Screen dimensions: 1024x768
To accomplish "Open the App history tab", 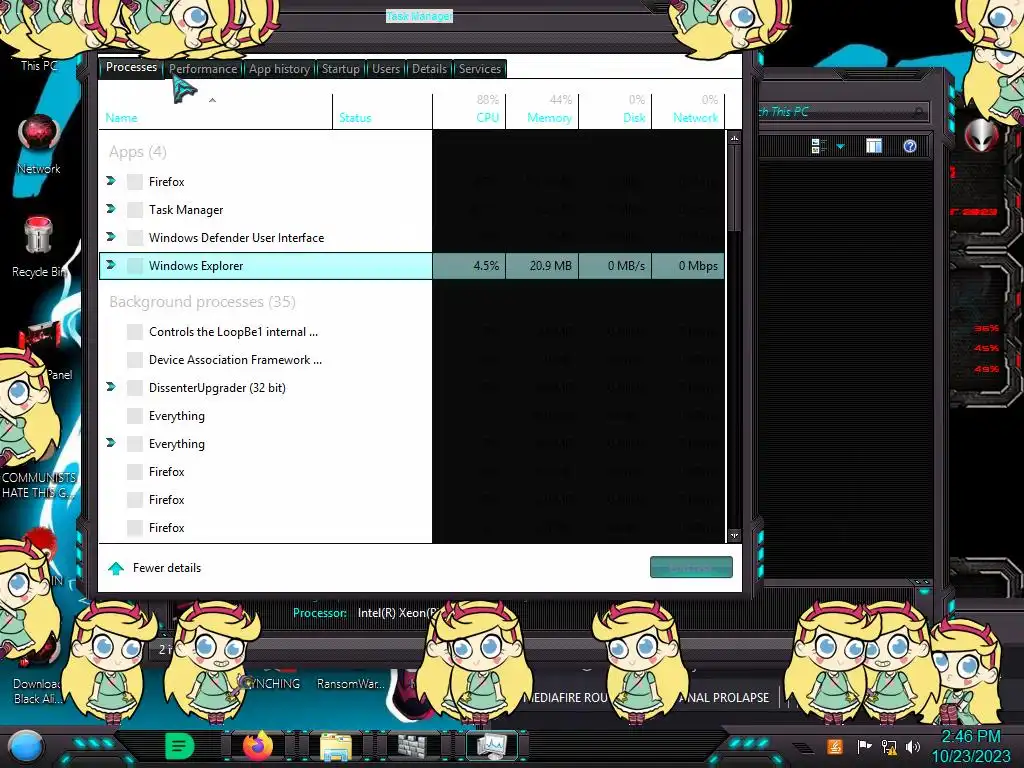I will (x=279, y=69).
